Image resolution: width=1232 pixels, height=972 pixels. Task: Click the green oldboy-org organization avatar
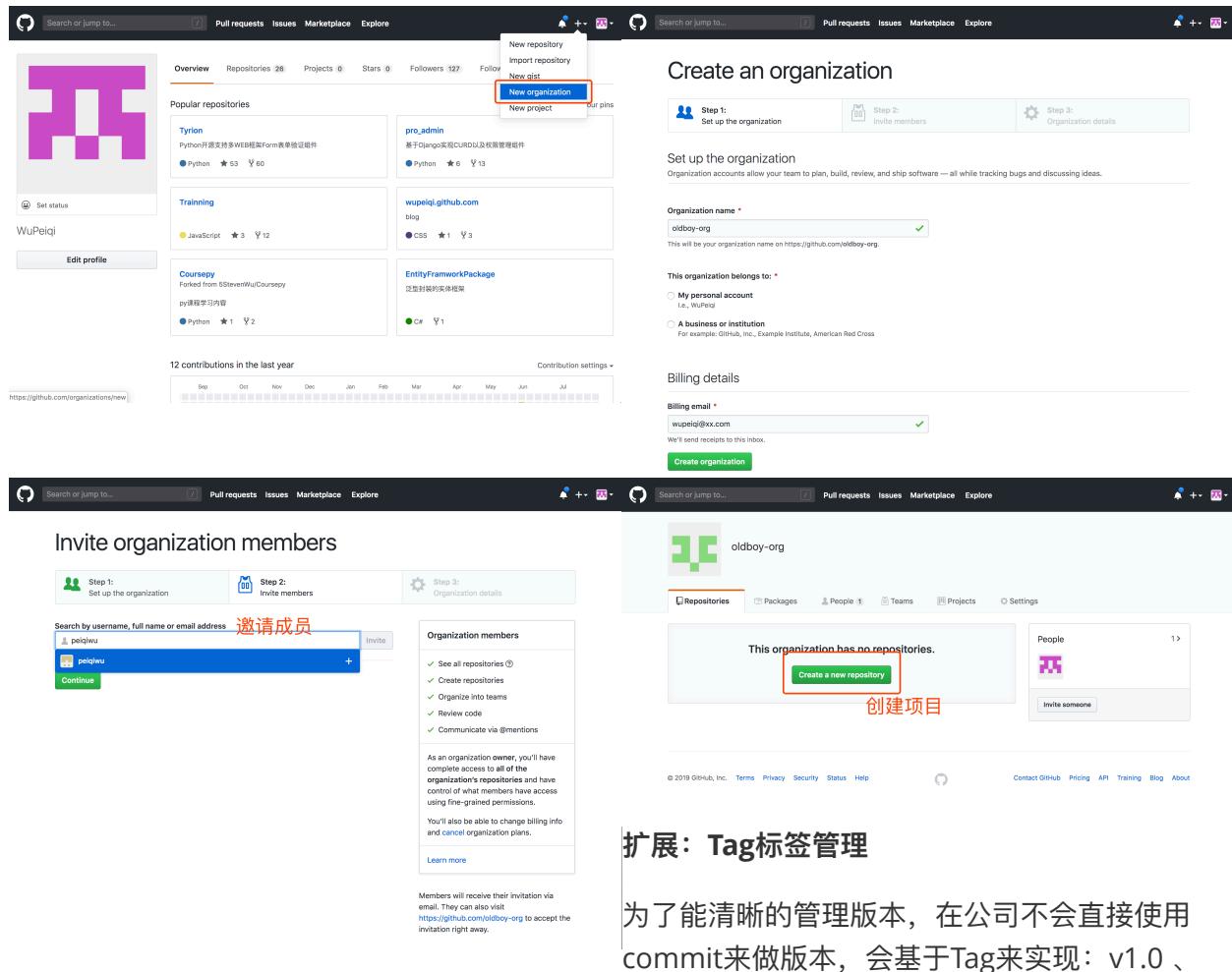pos(692,547)
